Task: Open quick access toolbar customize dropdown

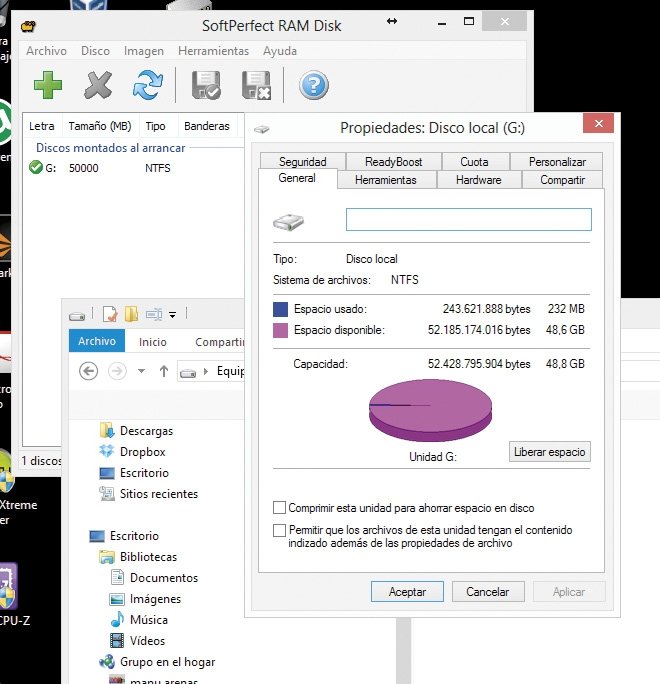Action: [x=173, y=315]
